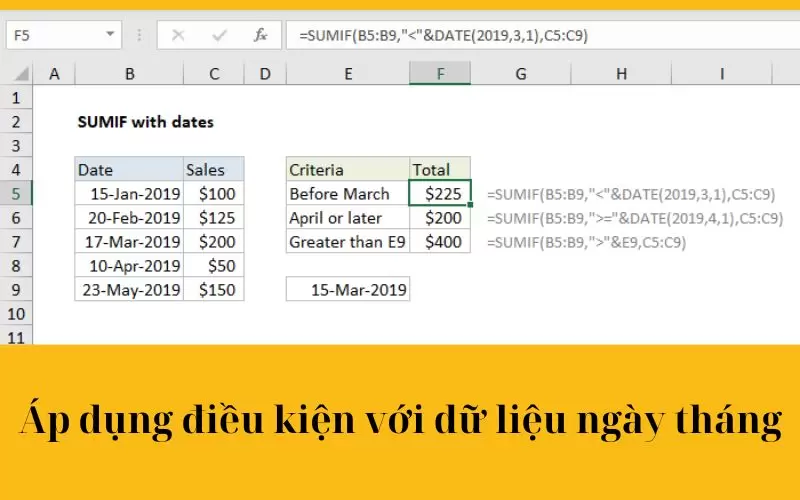Select row 2 header

16,121
